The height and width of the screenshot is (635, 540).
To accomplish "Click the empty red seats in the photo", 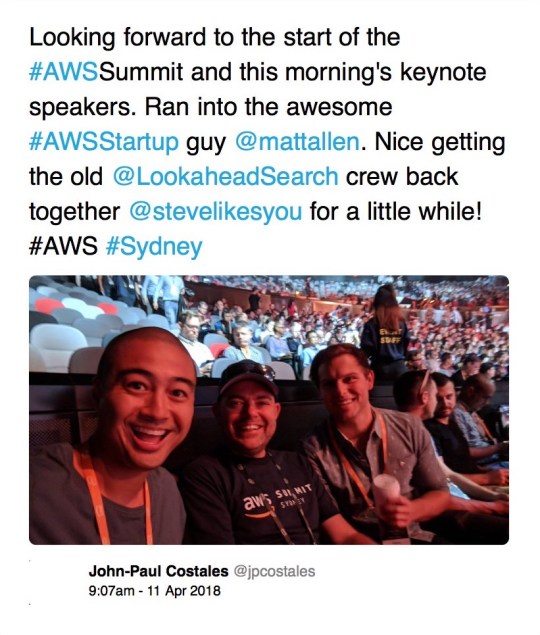I will [49, 306].
